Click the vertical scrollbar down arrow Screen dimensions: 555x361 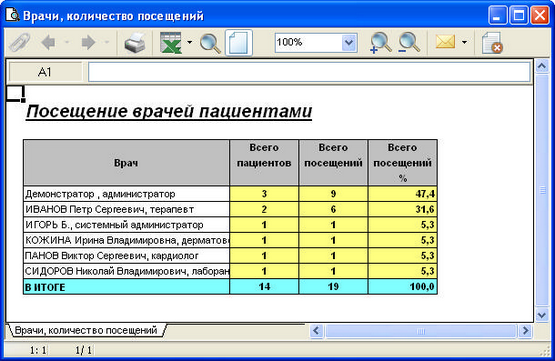pos(542,315)
